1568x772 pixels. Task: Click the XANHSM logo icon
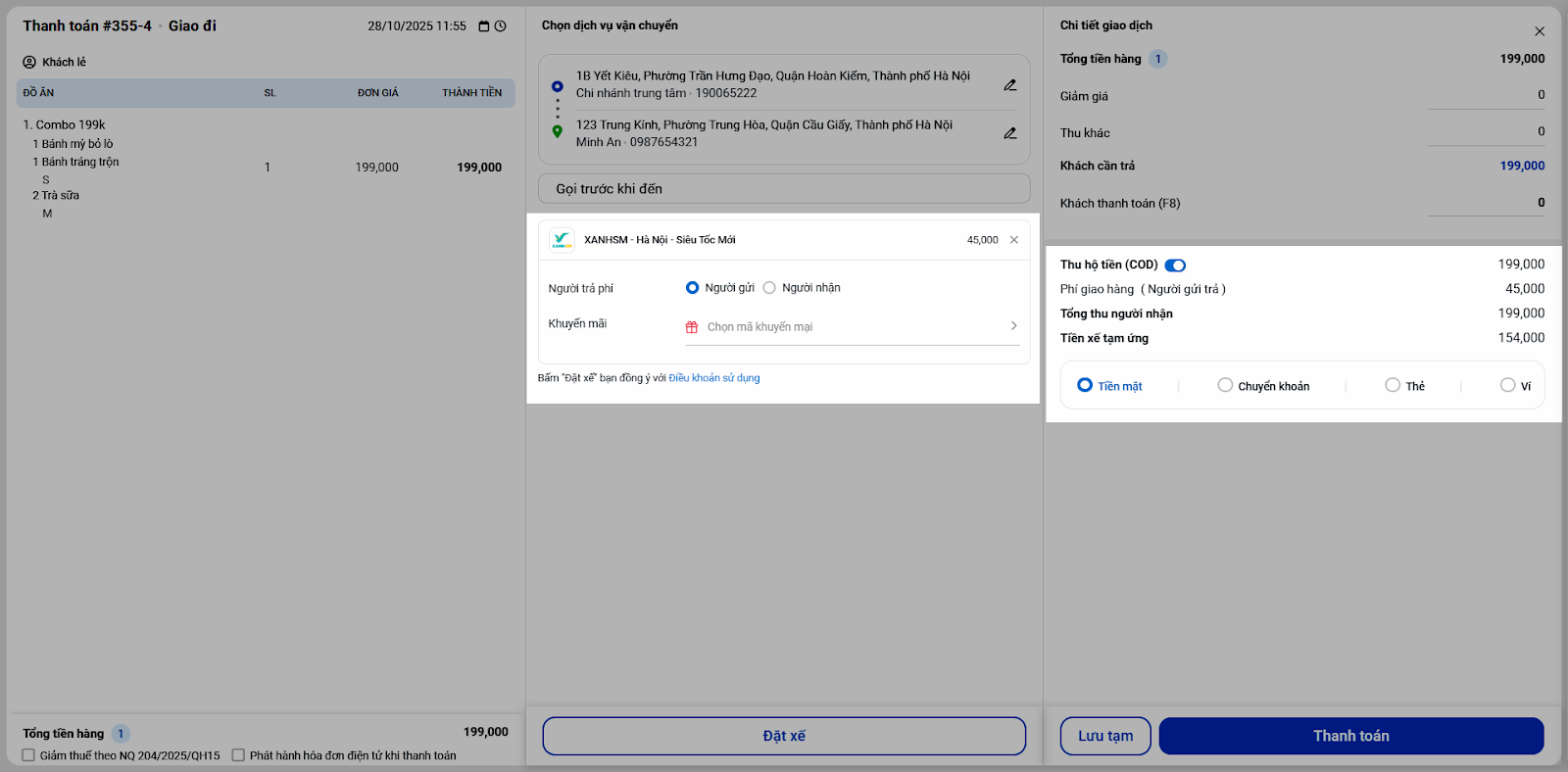(x=562, y=240)
